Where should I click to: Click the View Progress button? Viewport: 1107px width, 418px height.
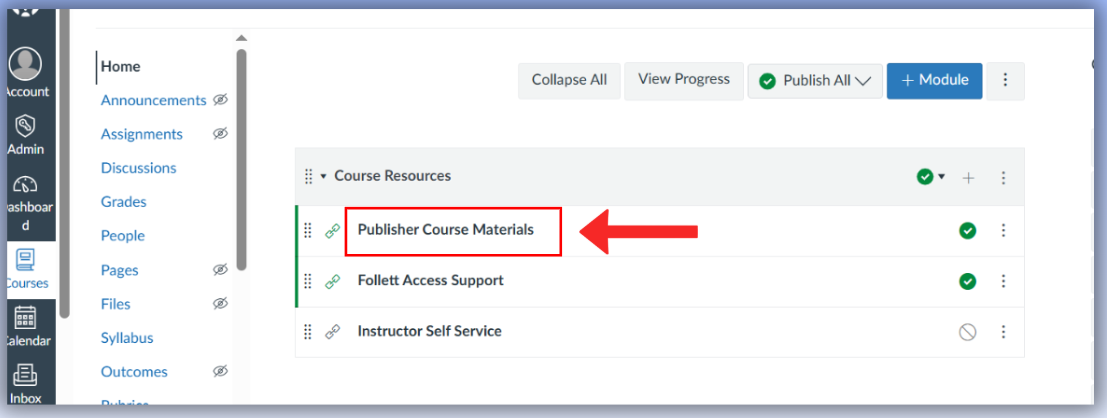(683, 80)
